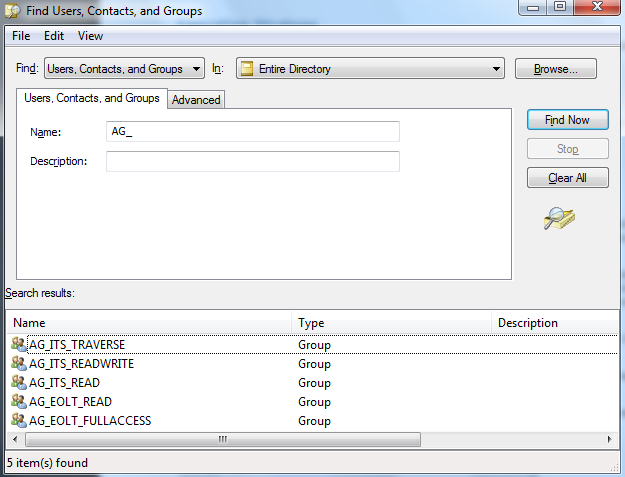Click the horizontal scrollbar thumb in results
The width and height of the screenshot is (625, 477).
click(x=223, y=439)
